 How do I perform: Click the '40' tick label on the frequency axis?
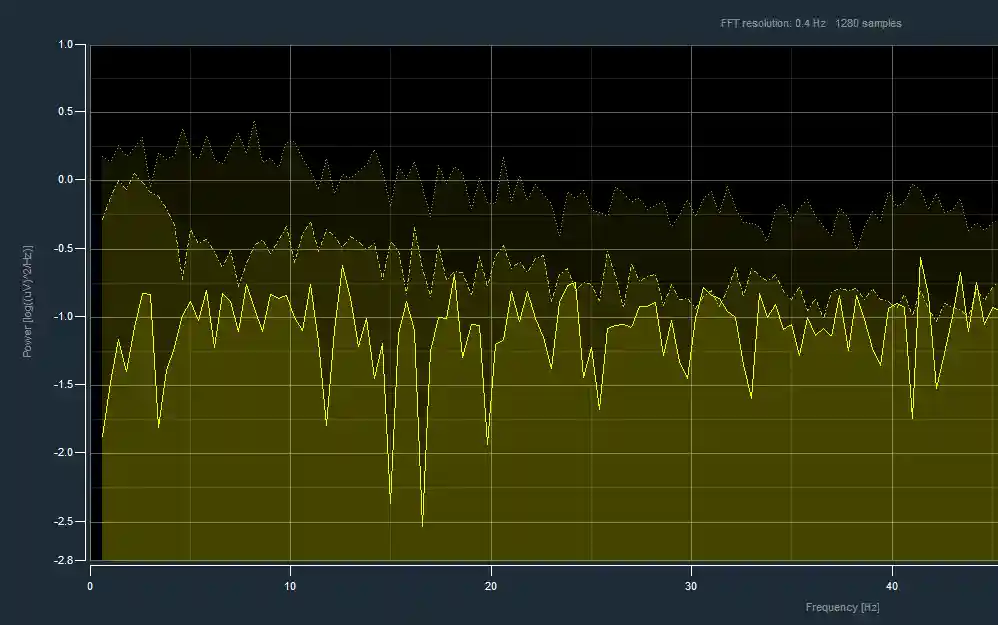(892, 586)
